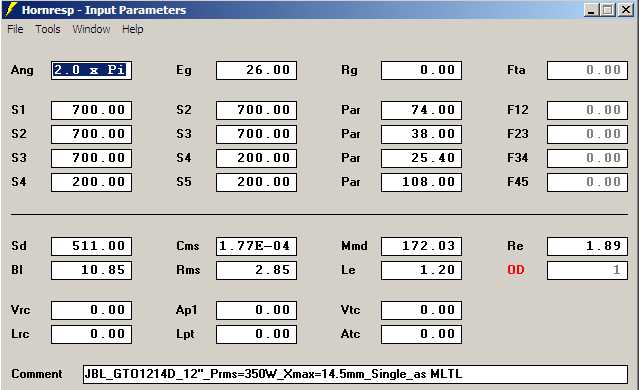The height and width of the screenshot is (390, 639).
Task: Click the left-column S2 field in second row
Action: click(91, 134)
